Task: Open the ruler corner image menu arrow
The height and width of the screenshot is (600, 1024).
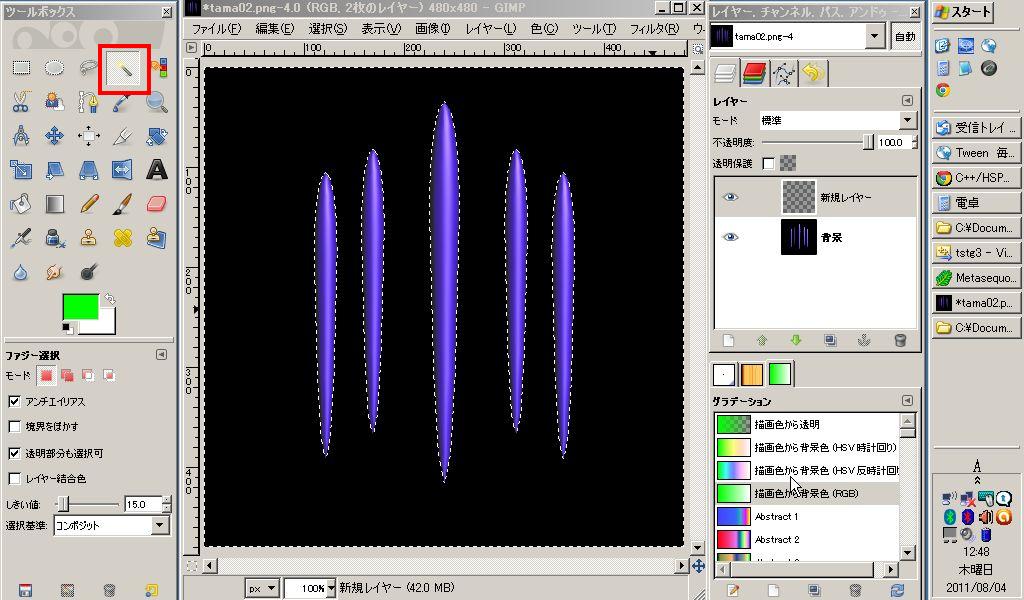Action: 191,48
